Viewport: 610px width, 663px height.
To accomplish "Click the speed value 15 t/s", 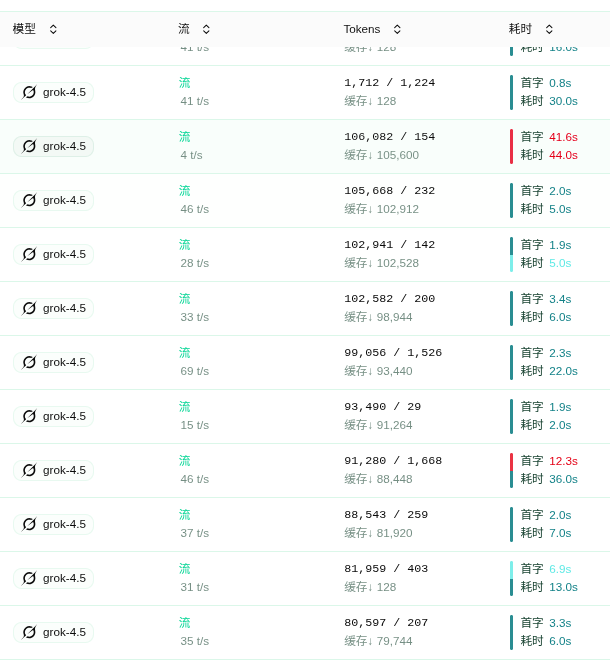I will [x=195, y=425].
